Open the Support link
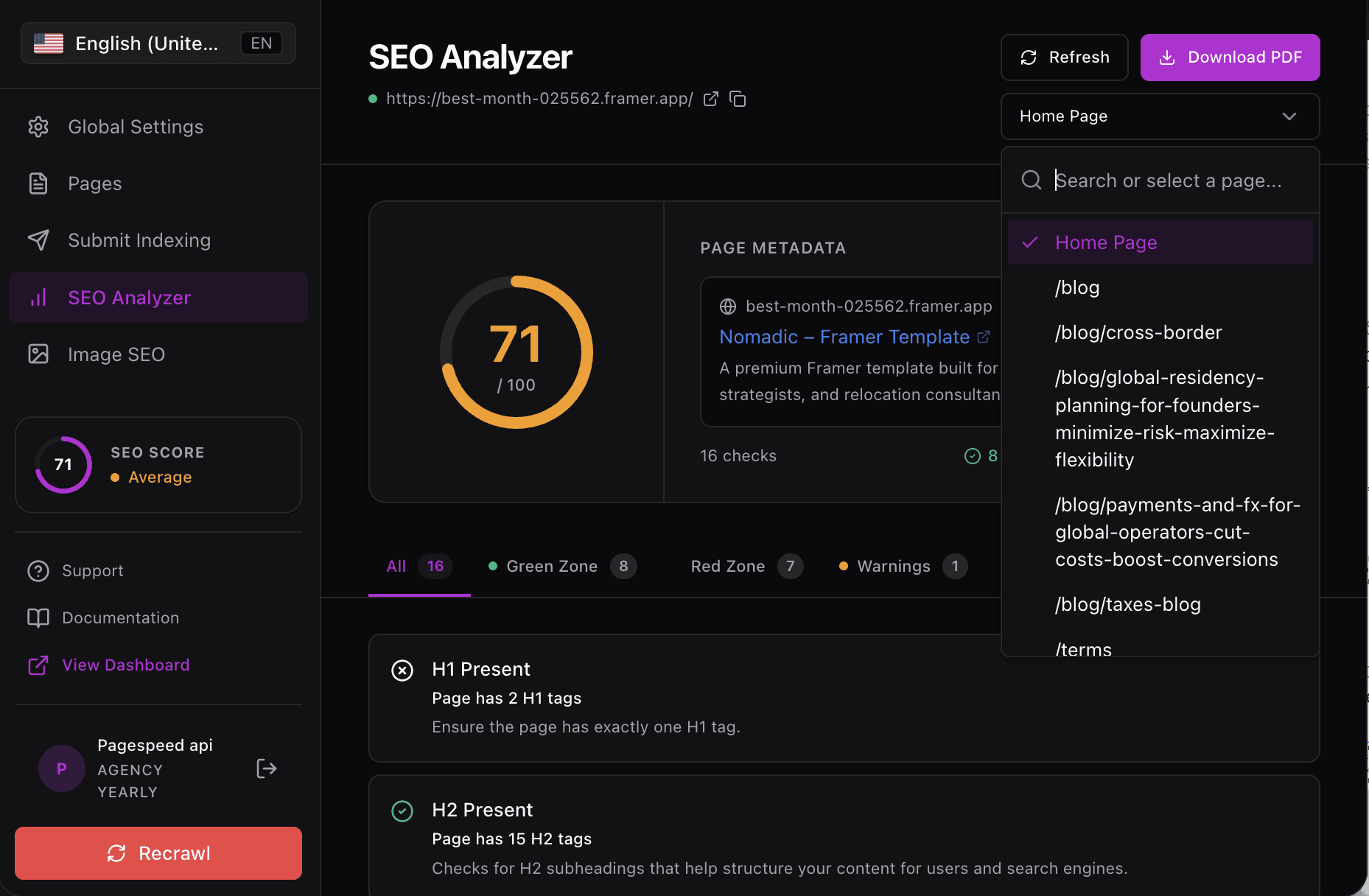The image size is (1369, 896). click(x=92, y=571)
